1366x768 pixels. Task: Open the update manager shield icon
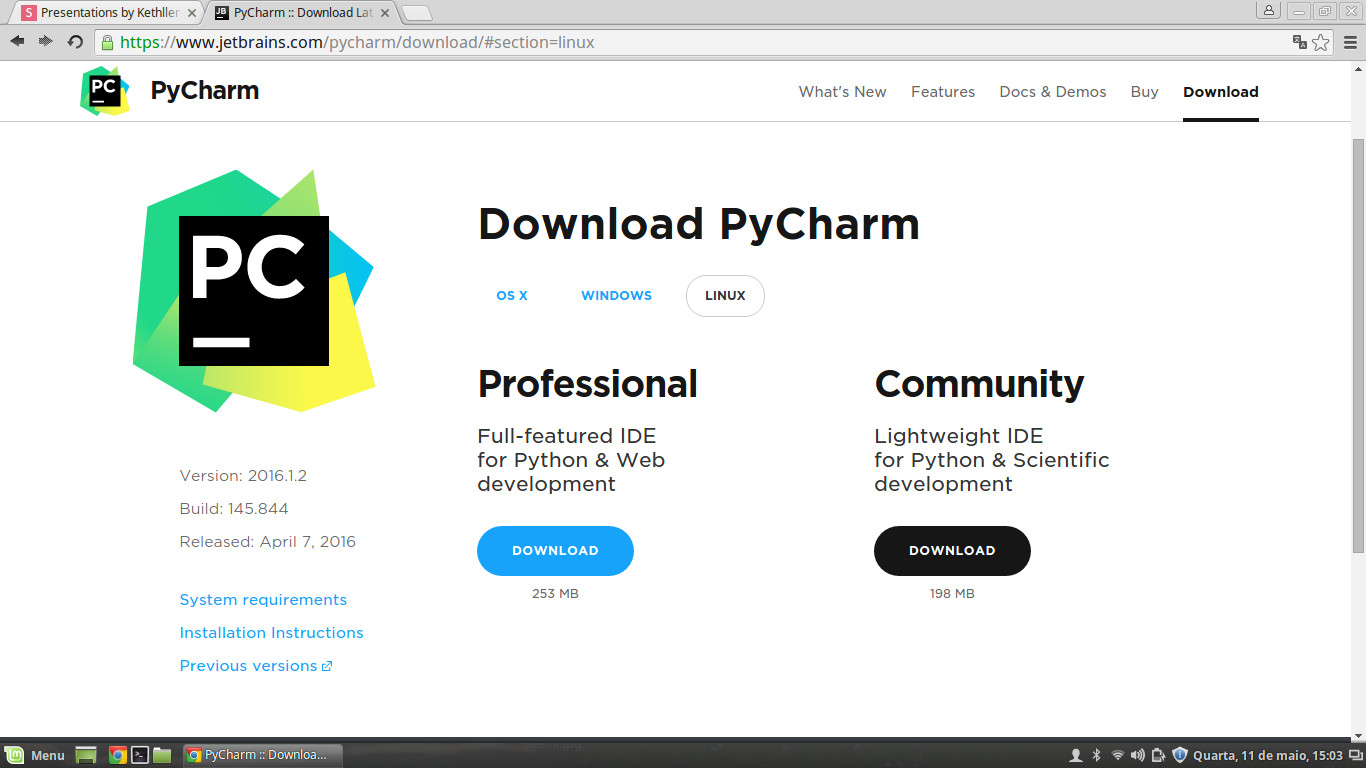tap(1180, 755)
